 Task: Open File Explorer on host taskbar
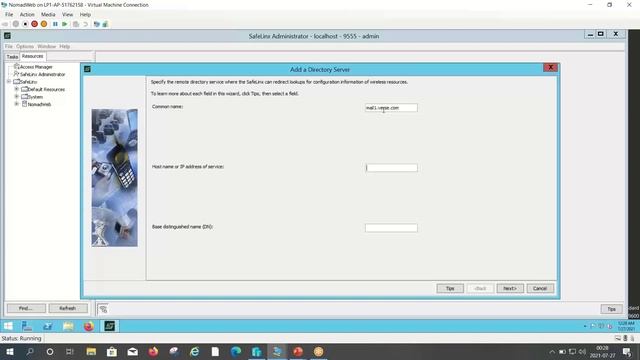pyautogui.click(x=91, y=351)
